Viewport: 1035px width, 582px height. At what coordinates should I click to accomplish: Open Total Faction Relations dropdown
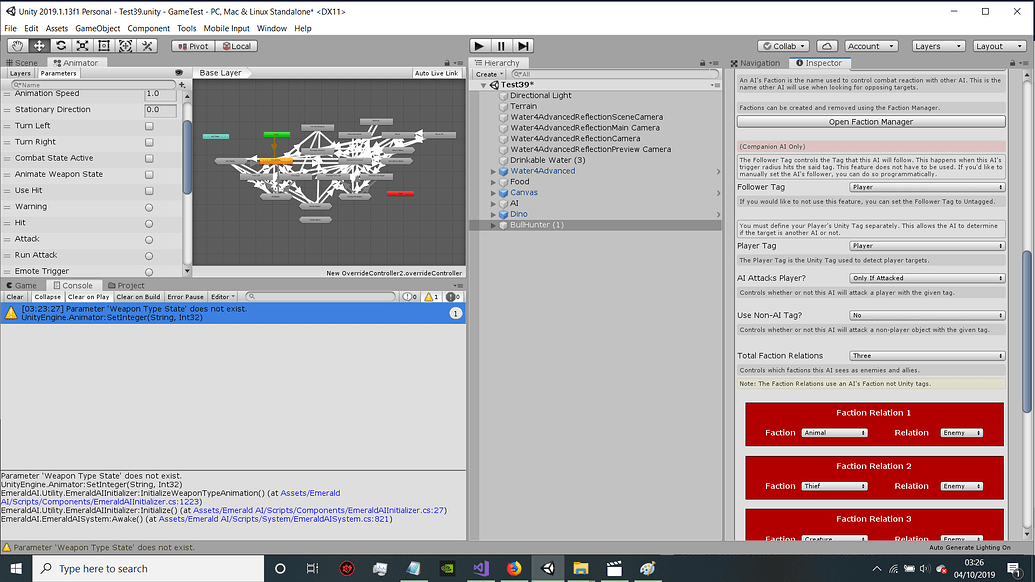(927, 356)
